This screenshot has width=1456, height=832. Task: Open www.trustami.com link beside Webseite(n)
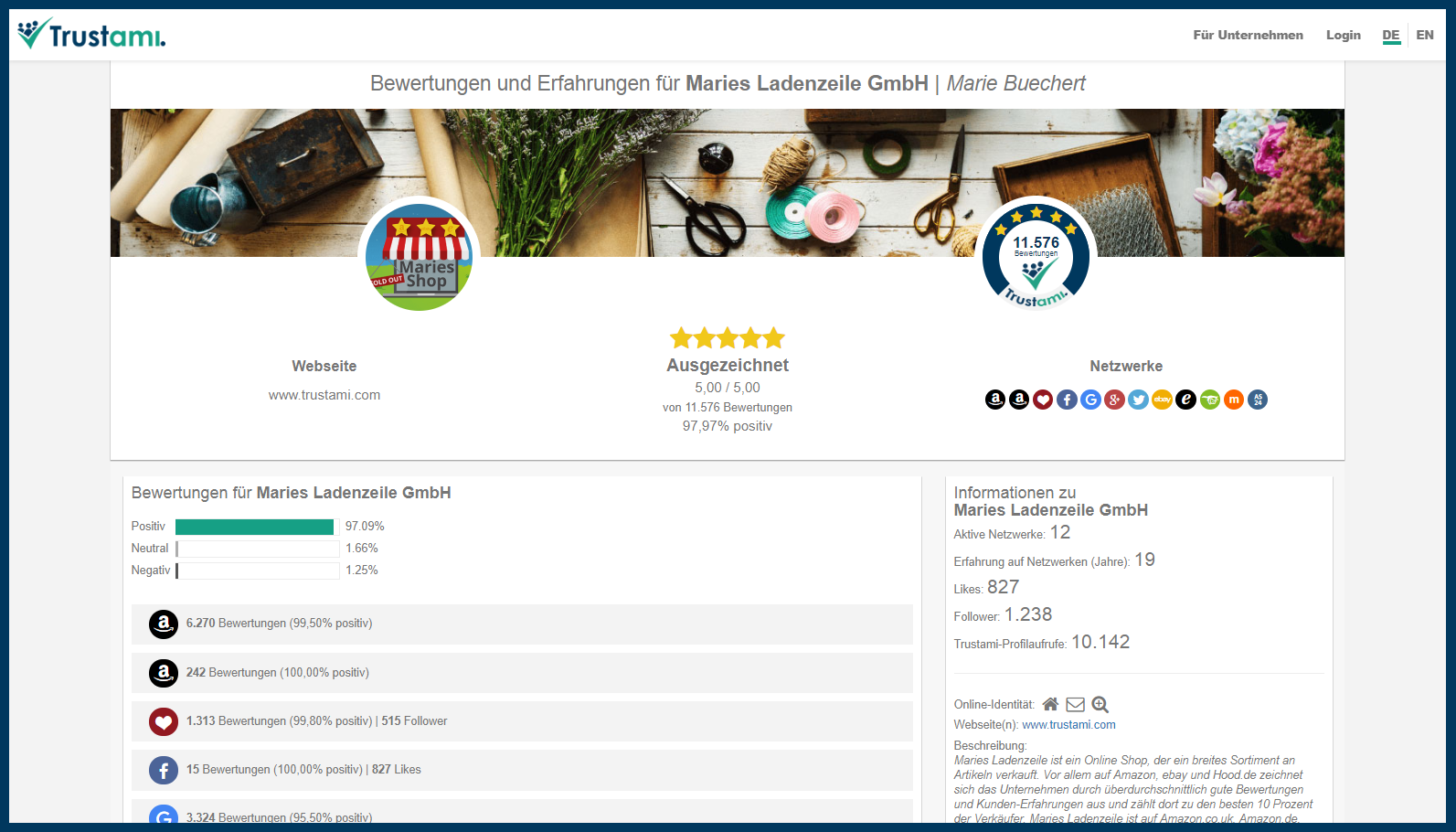(x=1068, y=725)
